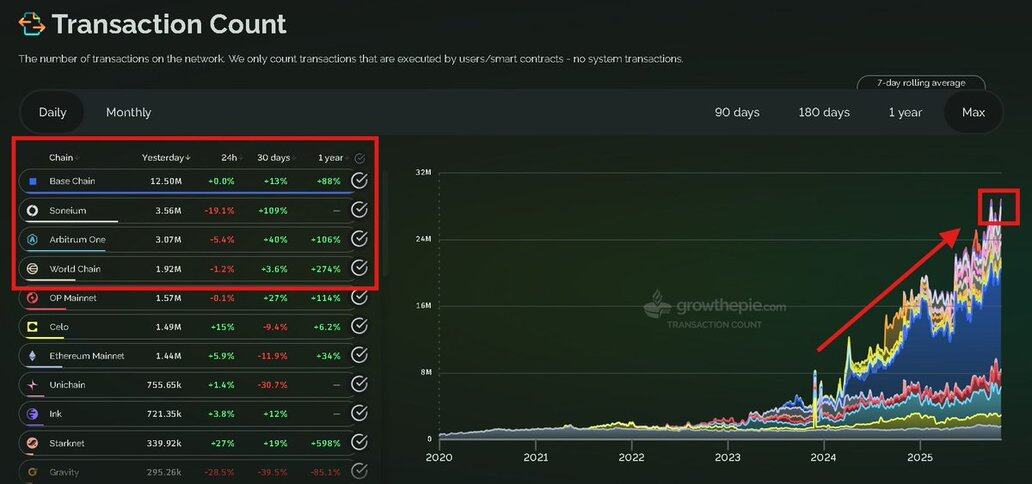Click the Ethereum Mainnet diamond icon

33,356
